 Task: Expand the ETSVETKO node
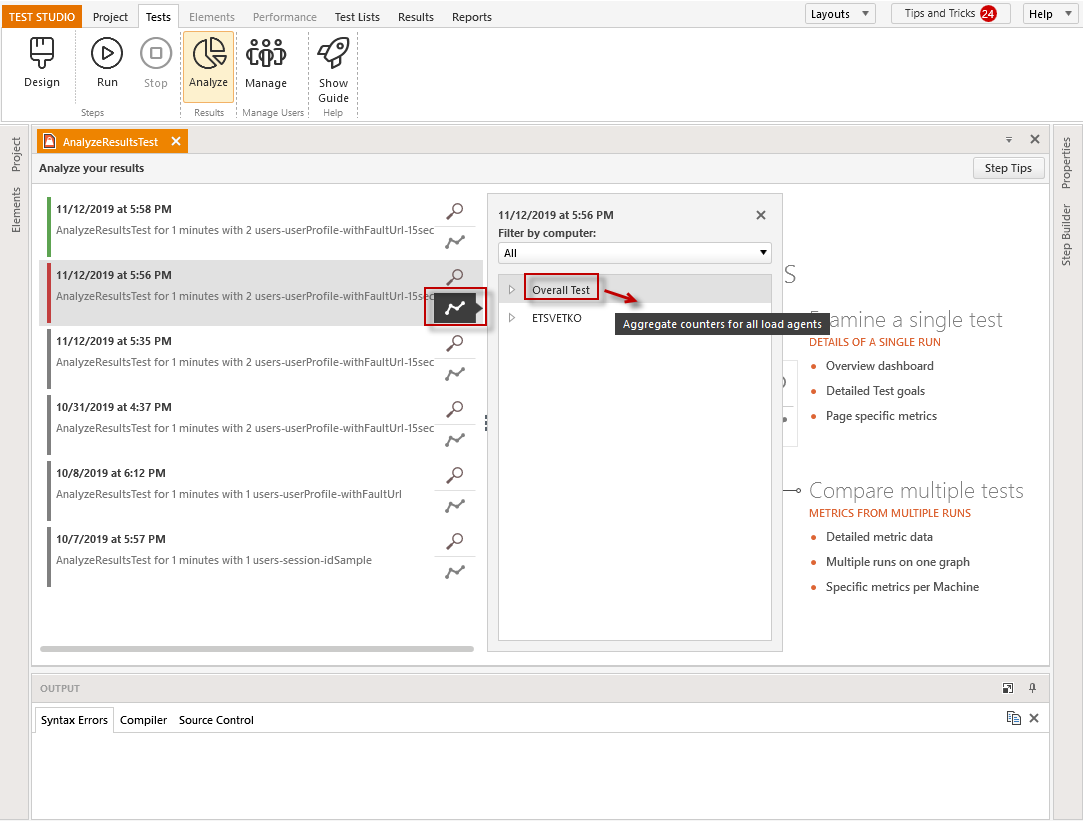(512, 318)
